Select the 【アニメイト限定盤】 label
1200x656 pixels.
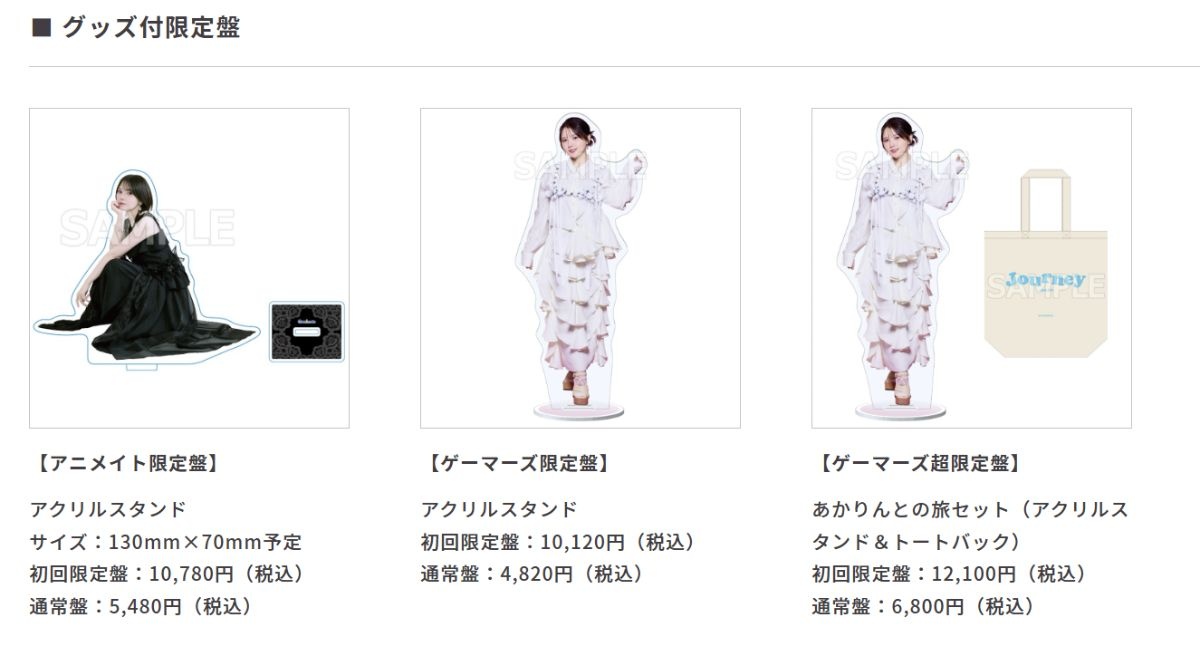point(126,463)
